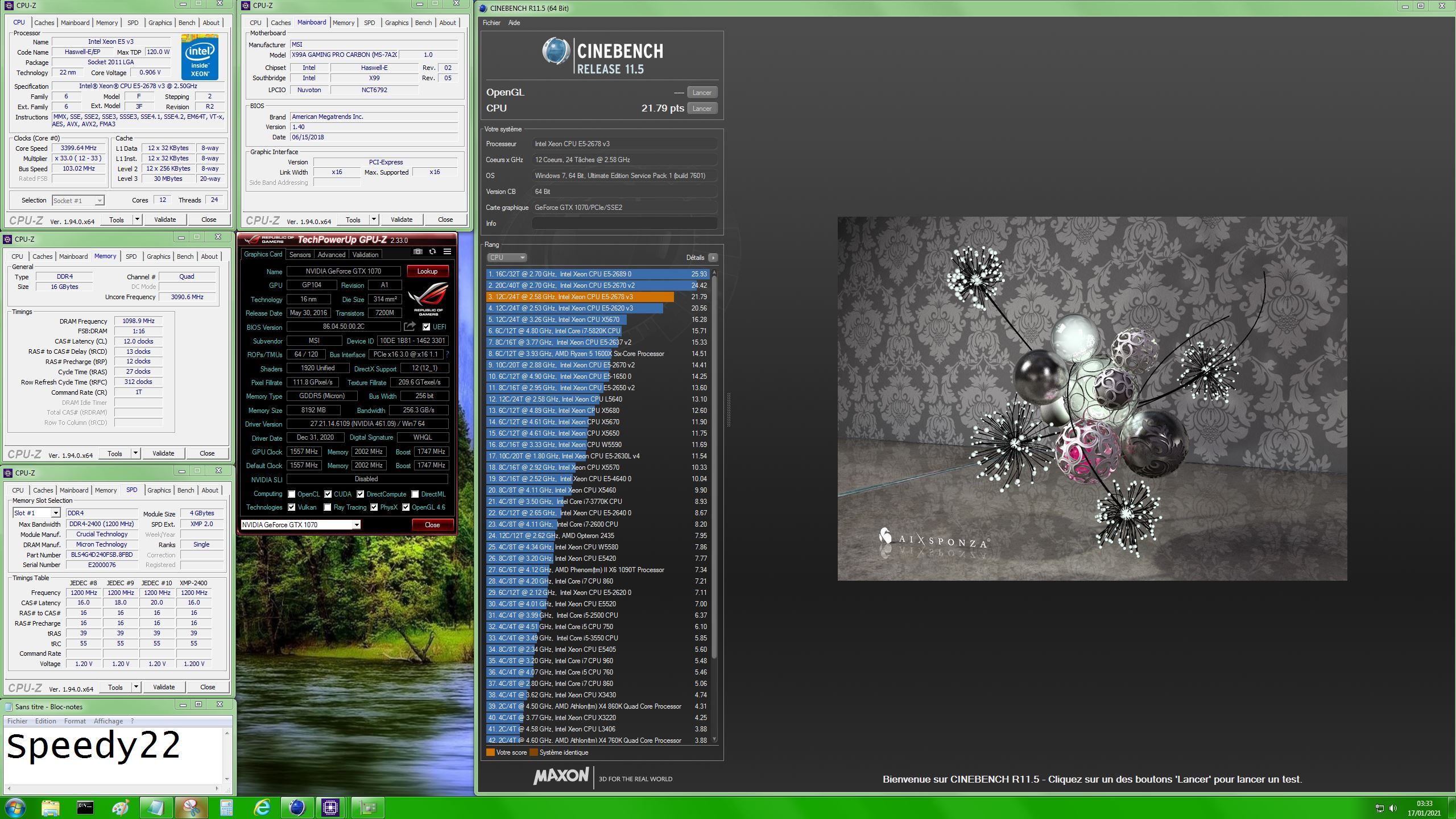Open the Format menu in Notepad
The height and width of the screenshot is (819, 1456).
point(75,721)
